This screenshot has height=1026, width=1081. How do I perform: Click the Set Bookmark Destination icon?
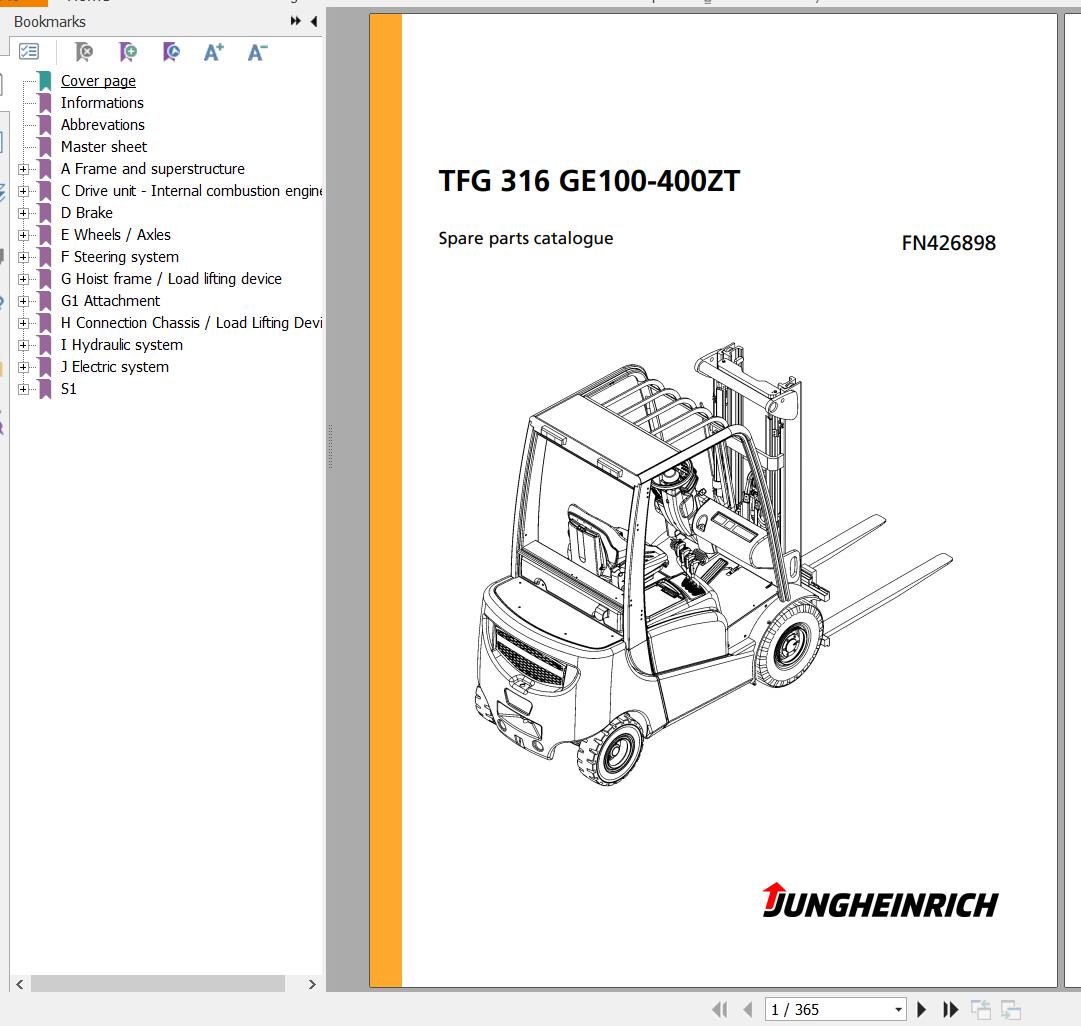(169, 52)
